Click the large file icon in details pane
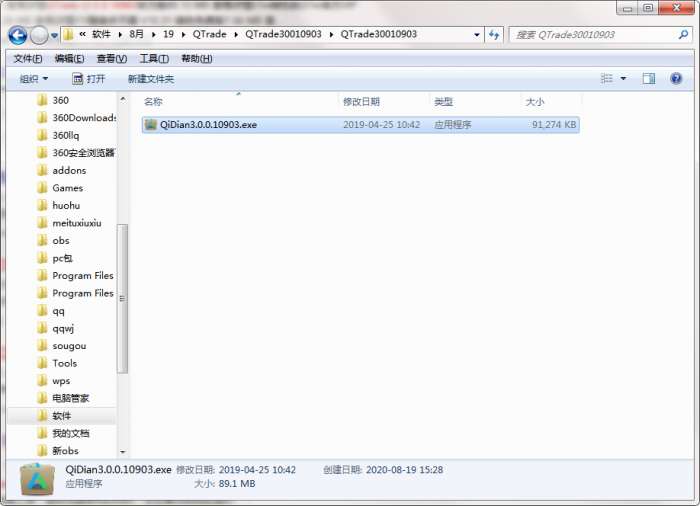 pyautogui.click(x=37, y=480)
